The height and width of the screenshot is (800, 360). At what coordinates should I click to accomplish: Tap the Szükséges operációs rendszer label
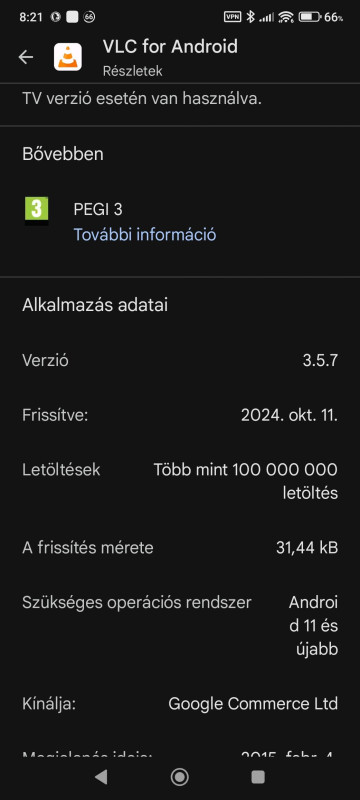coord(137,603)
